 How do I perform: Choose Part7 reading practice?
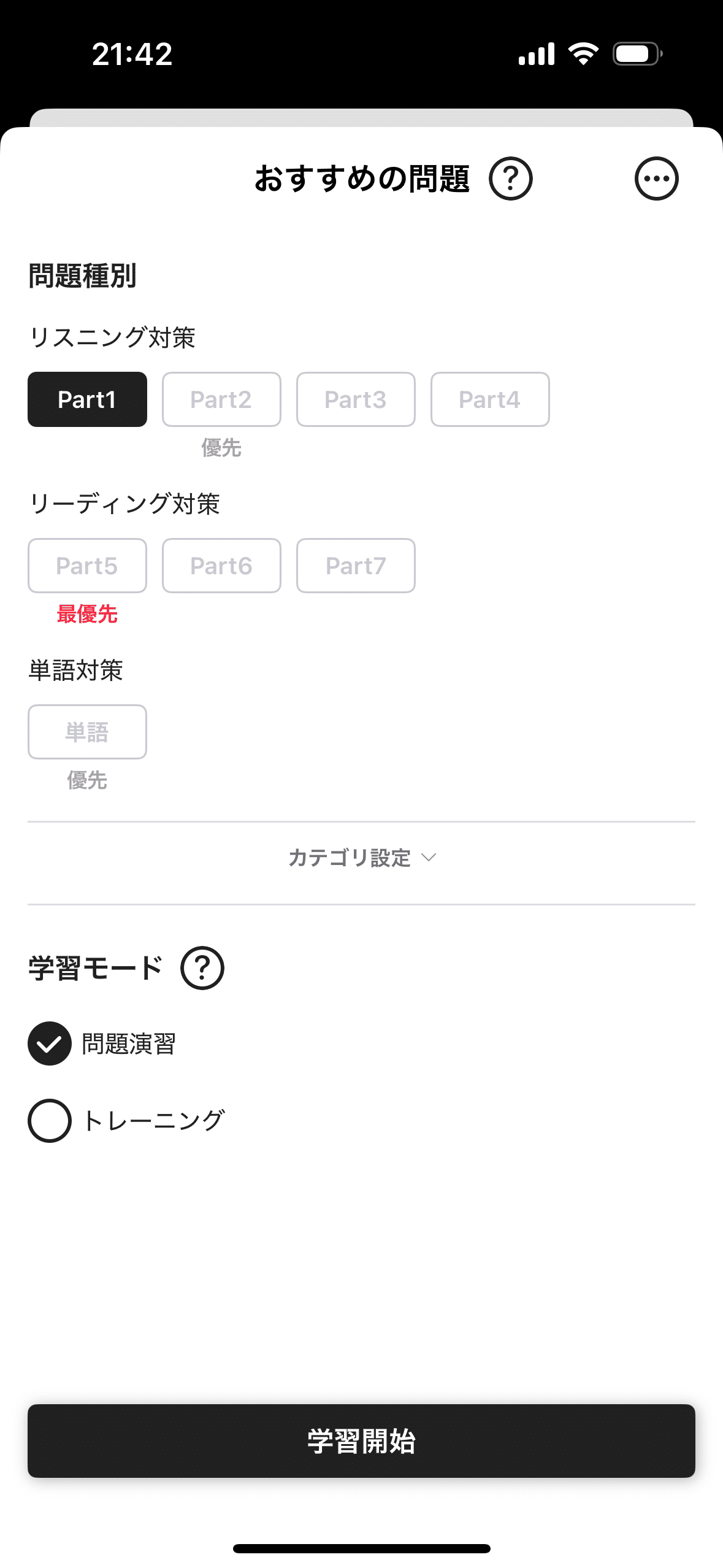tap(356, 566)
